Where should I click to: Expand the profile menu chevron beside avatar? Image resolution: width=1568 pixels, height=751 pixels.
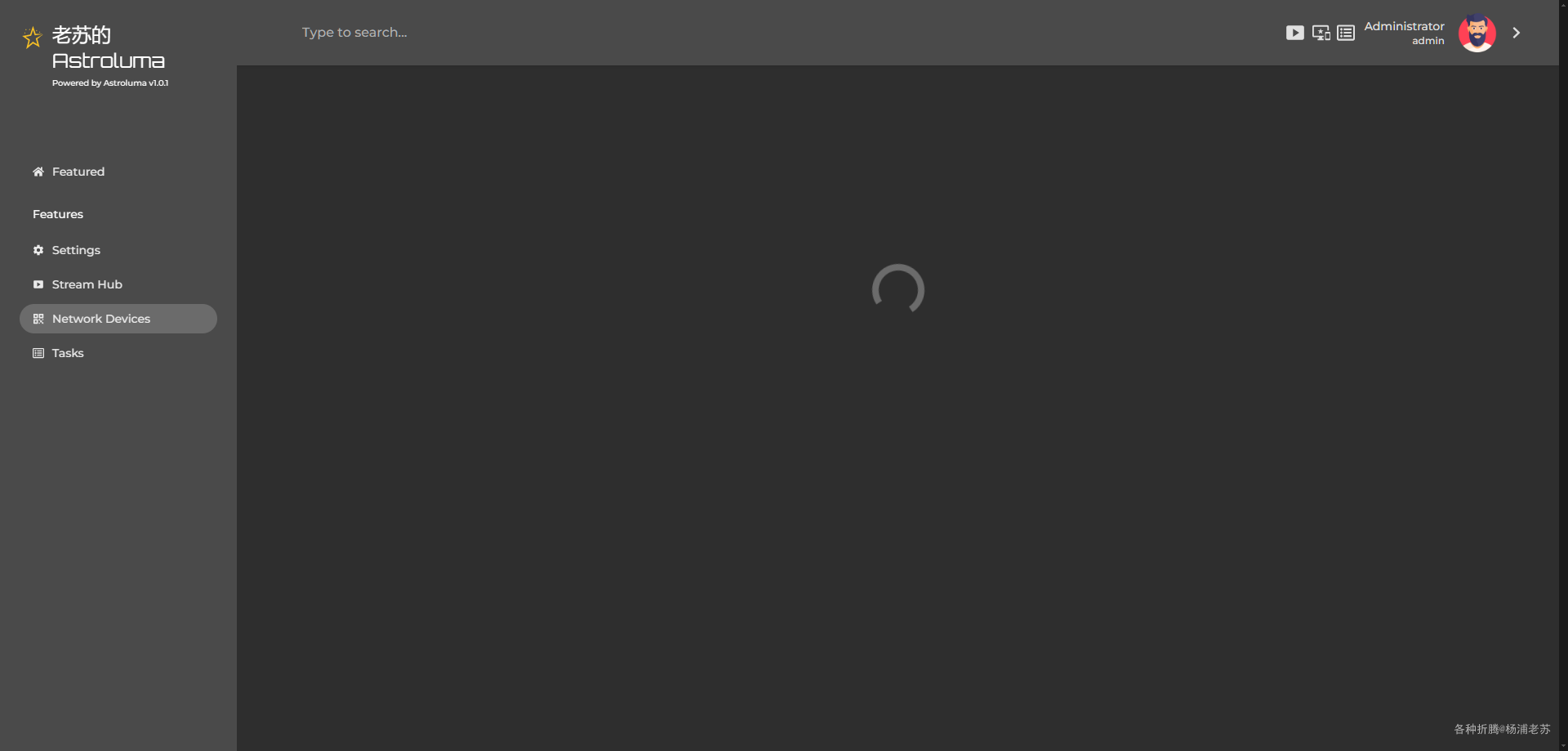tap(1517, 33)
